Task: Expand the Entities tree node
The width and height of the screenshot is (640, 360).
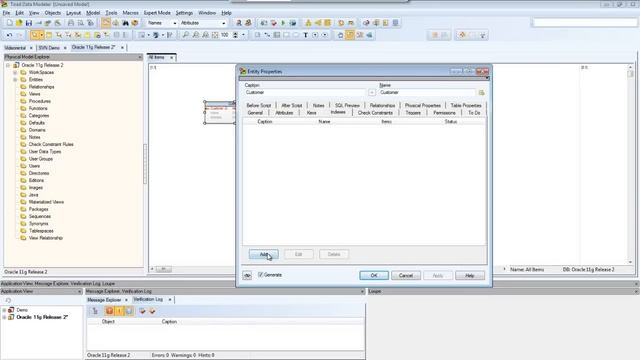Action: coord(15,80)
